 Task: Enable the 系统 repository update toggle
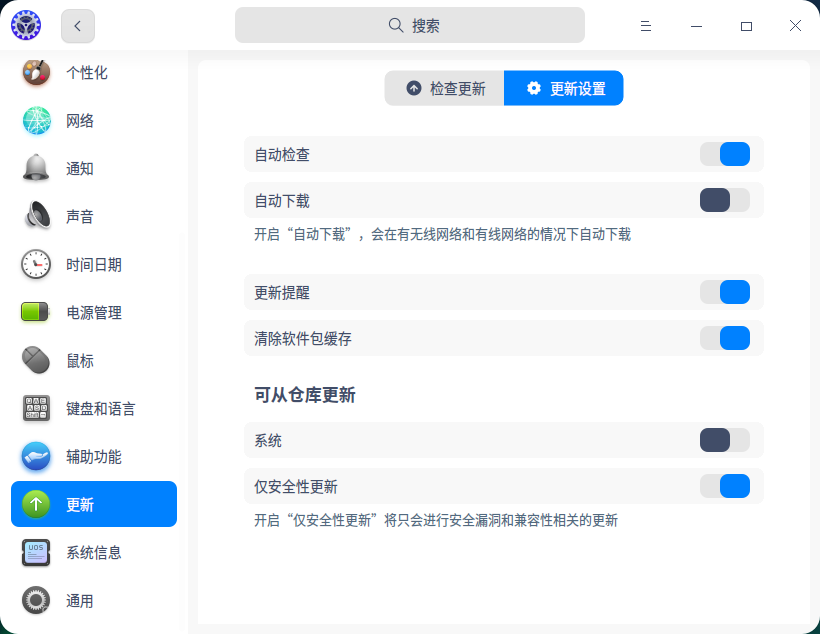pyautogui.click(x=724, y=440)
